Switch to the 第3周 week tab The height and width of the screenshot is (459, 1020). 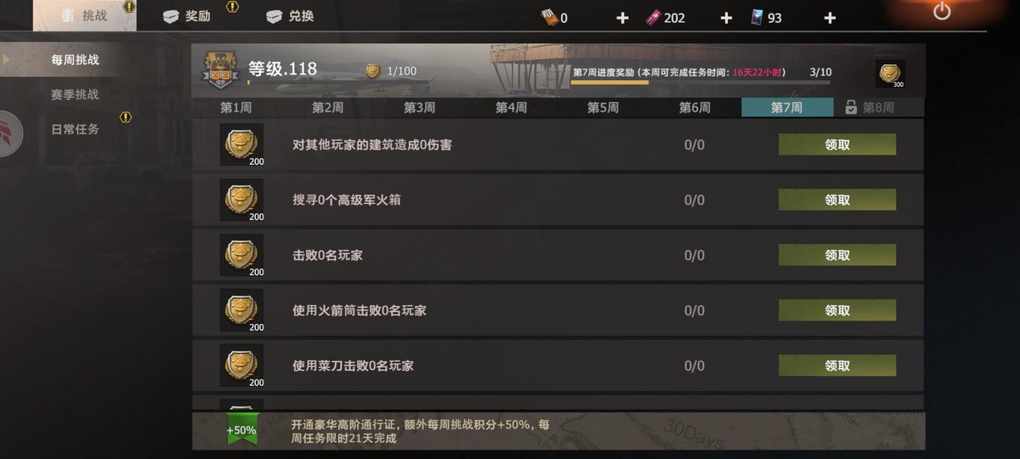[x=420, y=108]
